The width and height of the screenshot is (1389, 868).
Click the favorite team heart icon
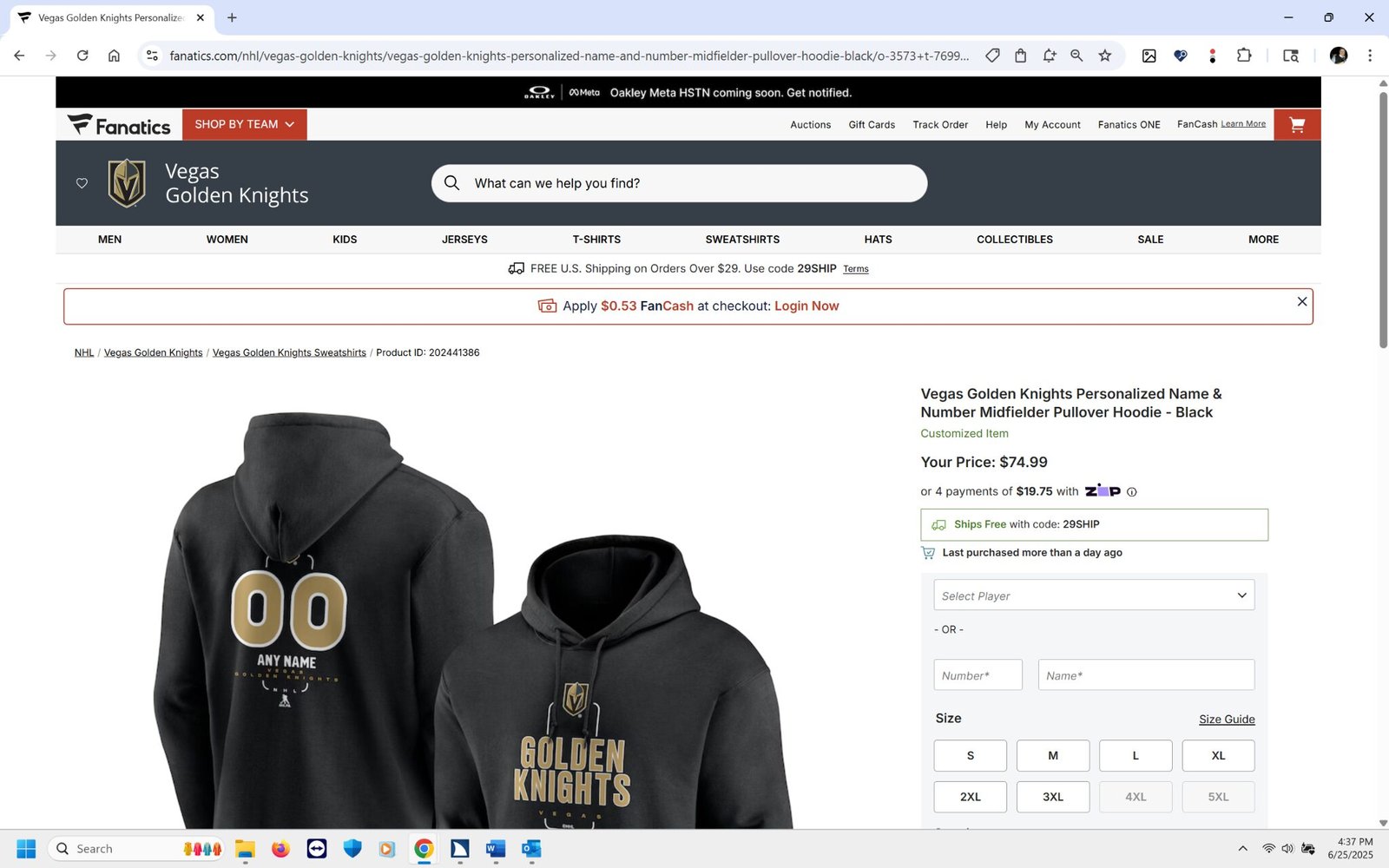tap(82, 183)
